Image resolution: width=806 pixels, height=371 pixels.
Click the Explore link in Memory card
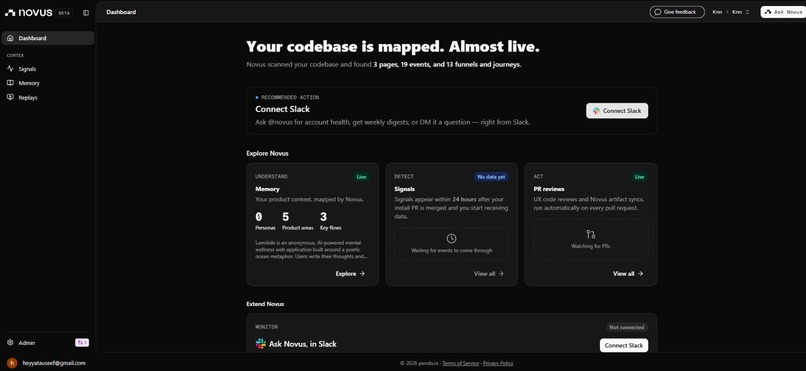[350, 274]
